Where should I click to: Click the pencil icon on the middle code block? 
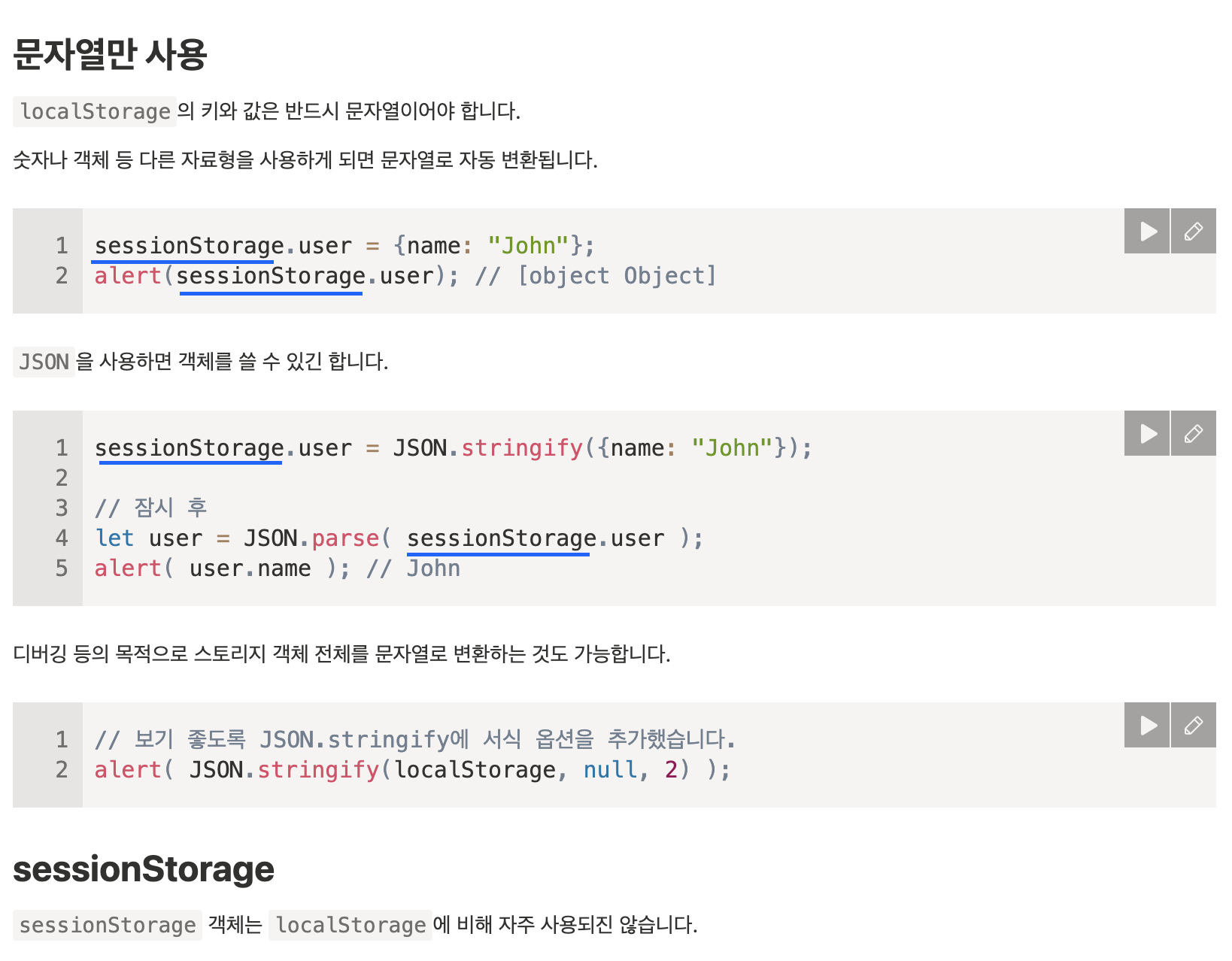coord(1194,432)
